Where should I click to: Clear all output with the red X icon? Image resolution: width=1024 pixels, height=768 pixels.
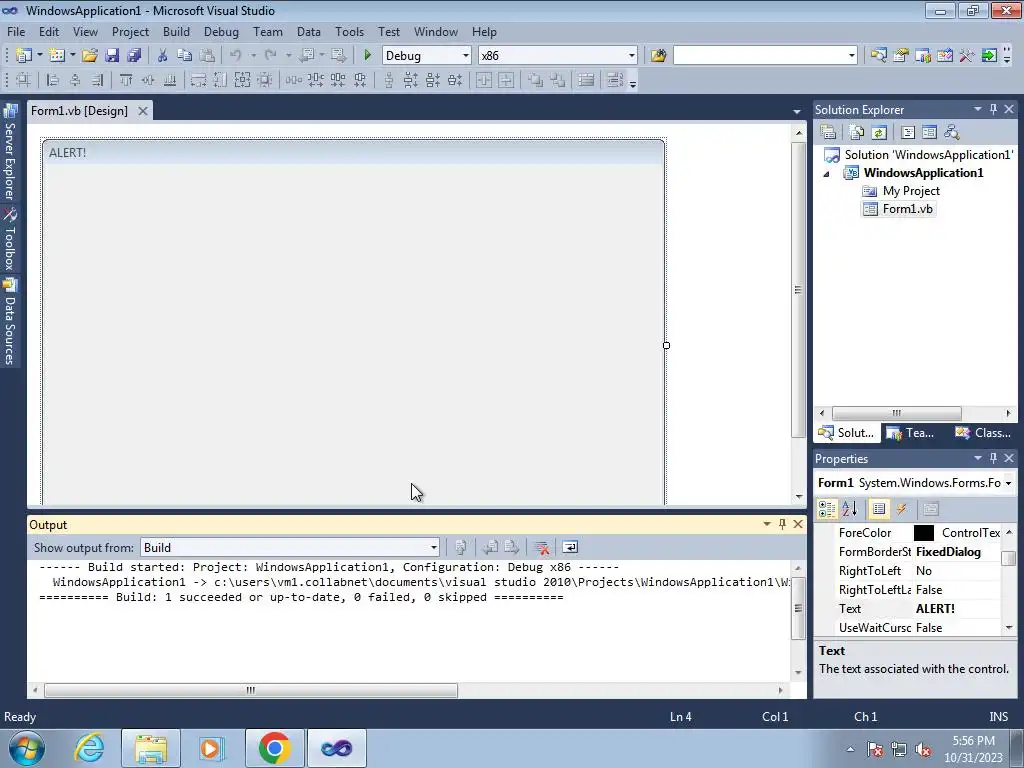tap(541, 547)
